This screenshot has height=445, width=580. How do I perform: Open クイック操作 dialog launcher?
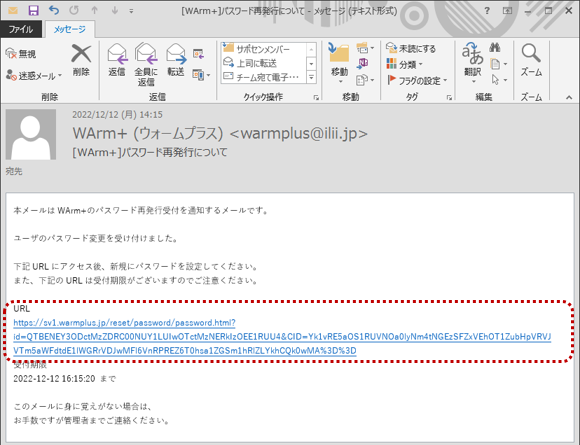click(x=316, y=97)
